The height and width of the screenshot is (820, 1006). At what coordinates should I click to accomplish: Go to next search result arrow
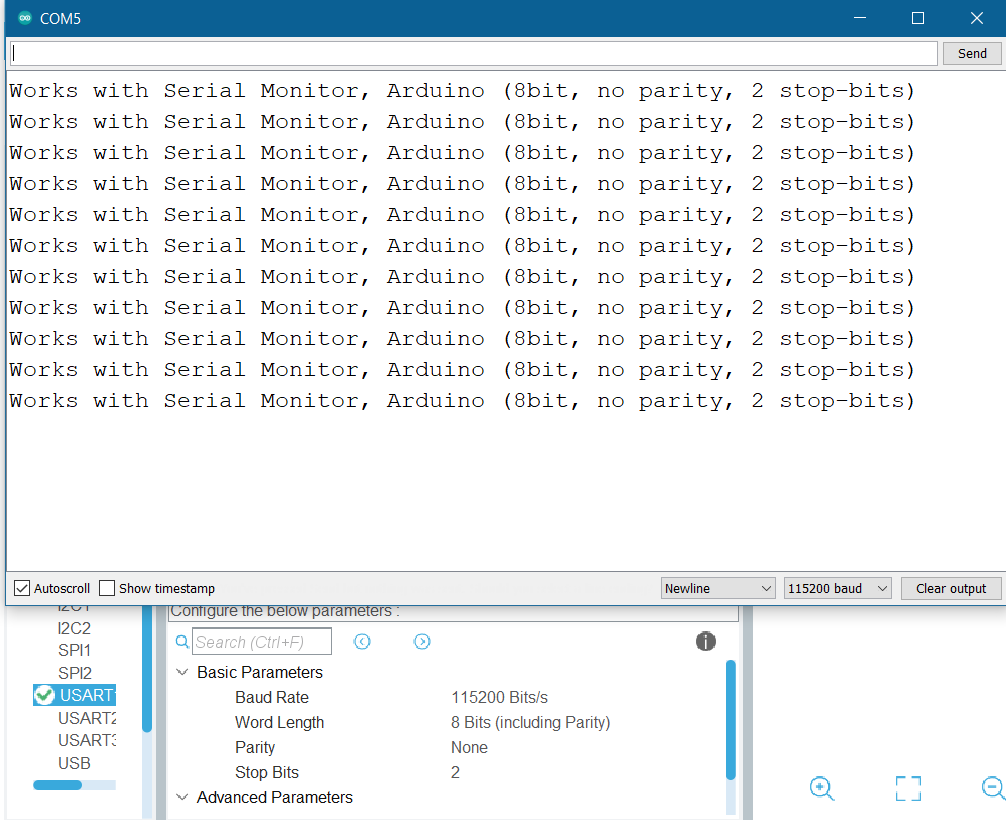pos(422,642)
